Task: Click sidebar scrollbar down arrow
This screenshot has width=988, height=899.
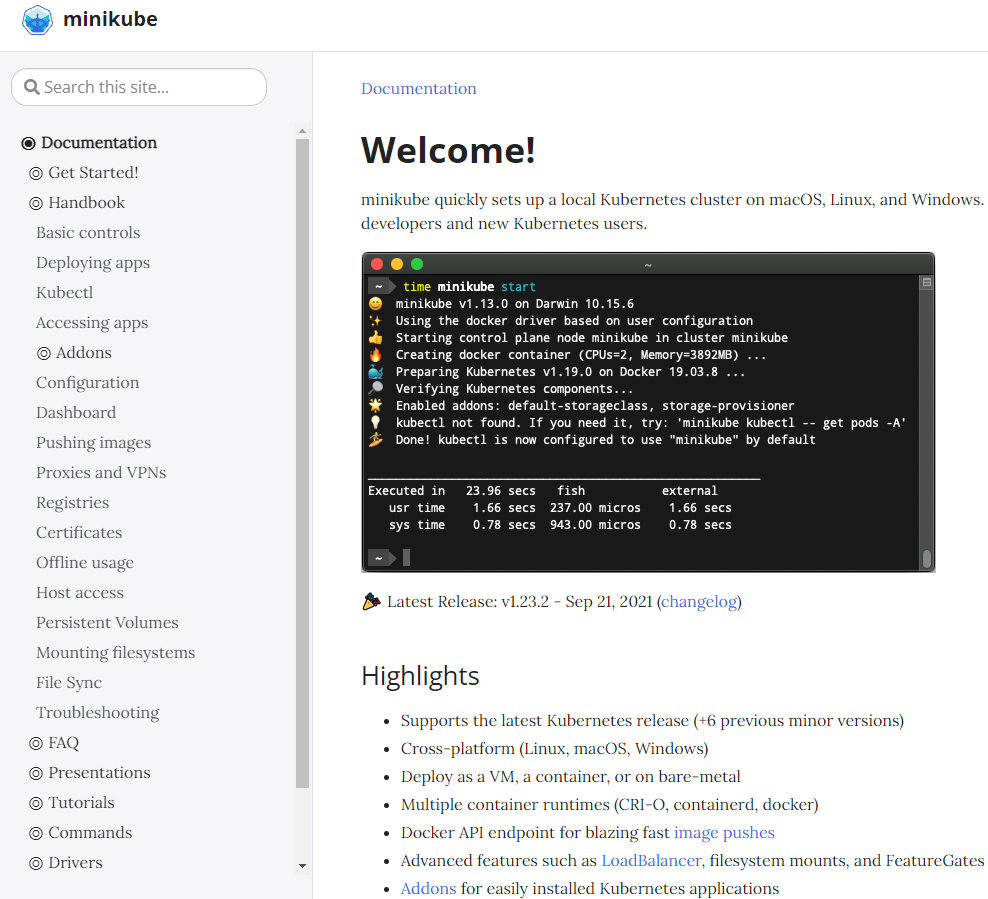Action: click(x=302, y=866)
